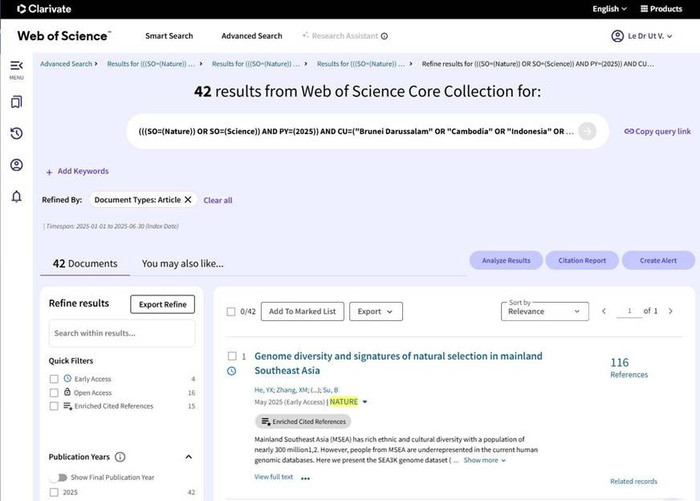Image resolution: width=700 pixels, height=501 pixels.
Task: Remove the Document Types Article filter
Action: pyautogui.click(x=188, y=200)
